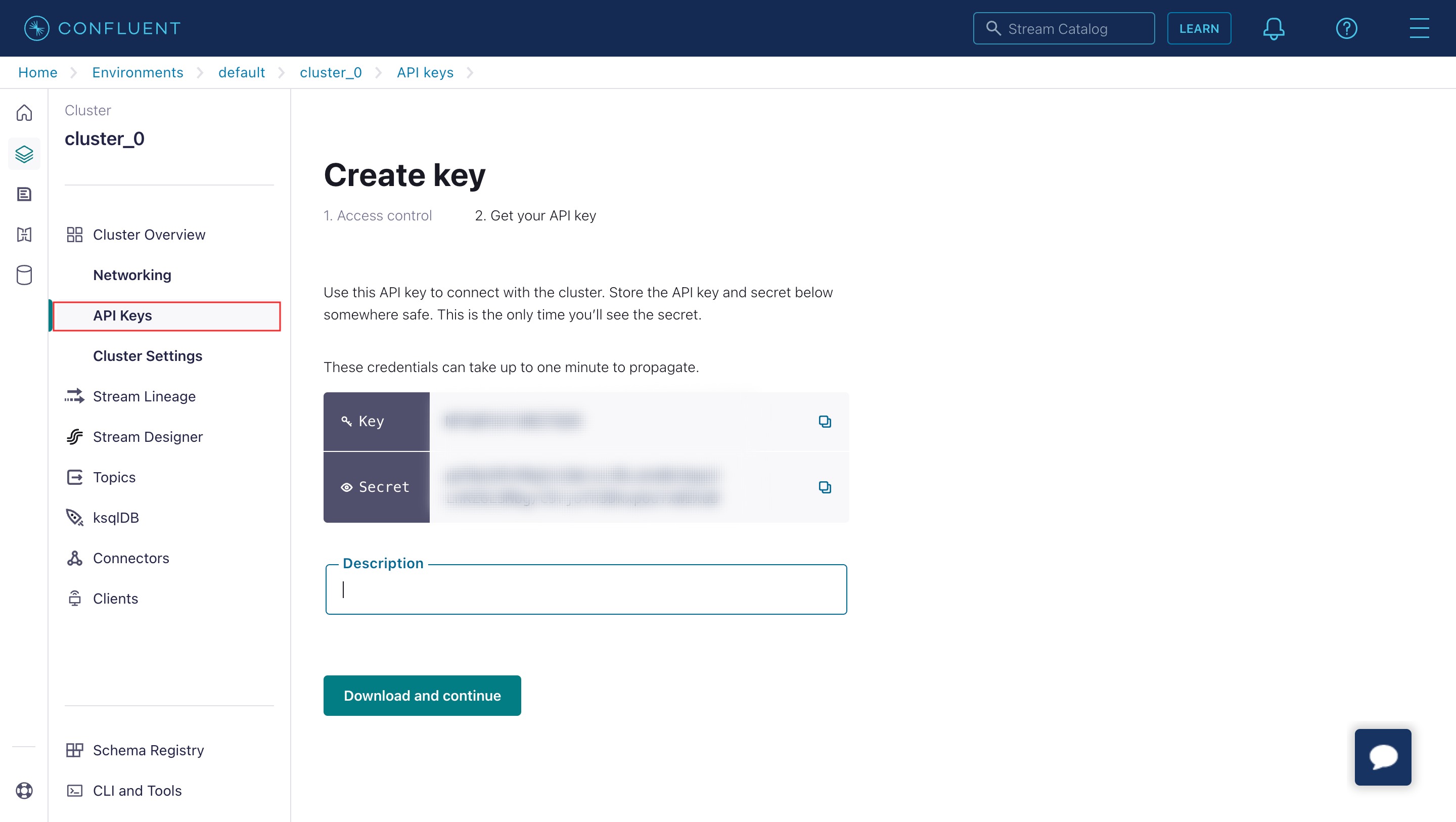Open Cluster Overview in the sidebar

tap(149, 235)
